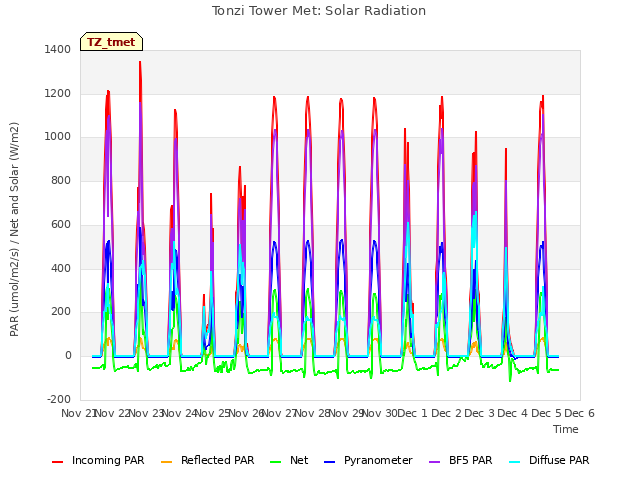The height and width of the screenshot is (480, 640).
Task: Click the blue Pyranometer legend swatch
Action: point(329,462)
